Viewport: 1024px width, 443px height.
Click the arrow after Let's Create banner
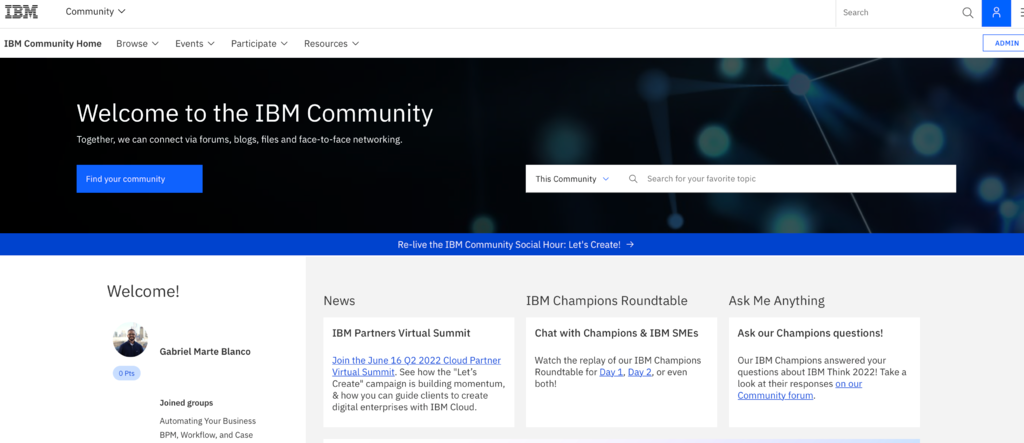point(630,245)
